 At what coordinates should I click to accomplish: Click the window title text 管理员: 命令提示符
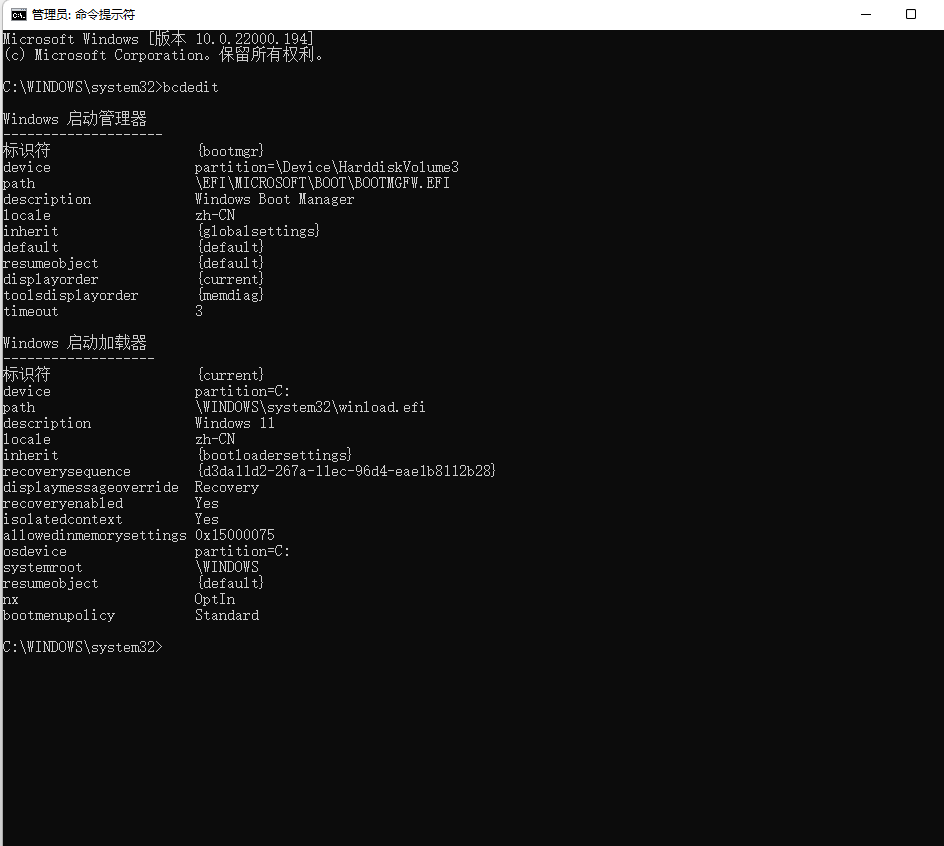pos(83,14)
